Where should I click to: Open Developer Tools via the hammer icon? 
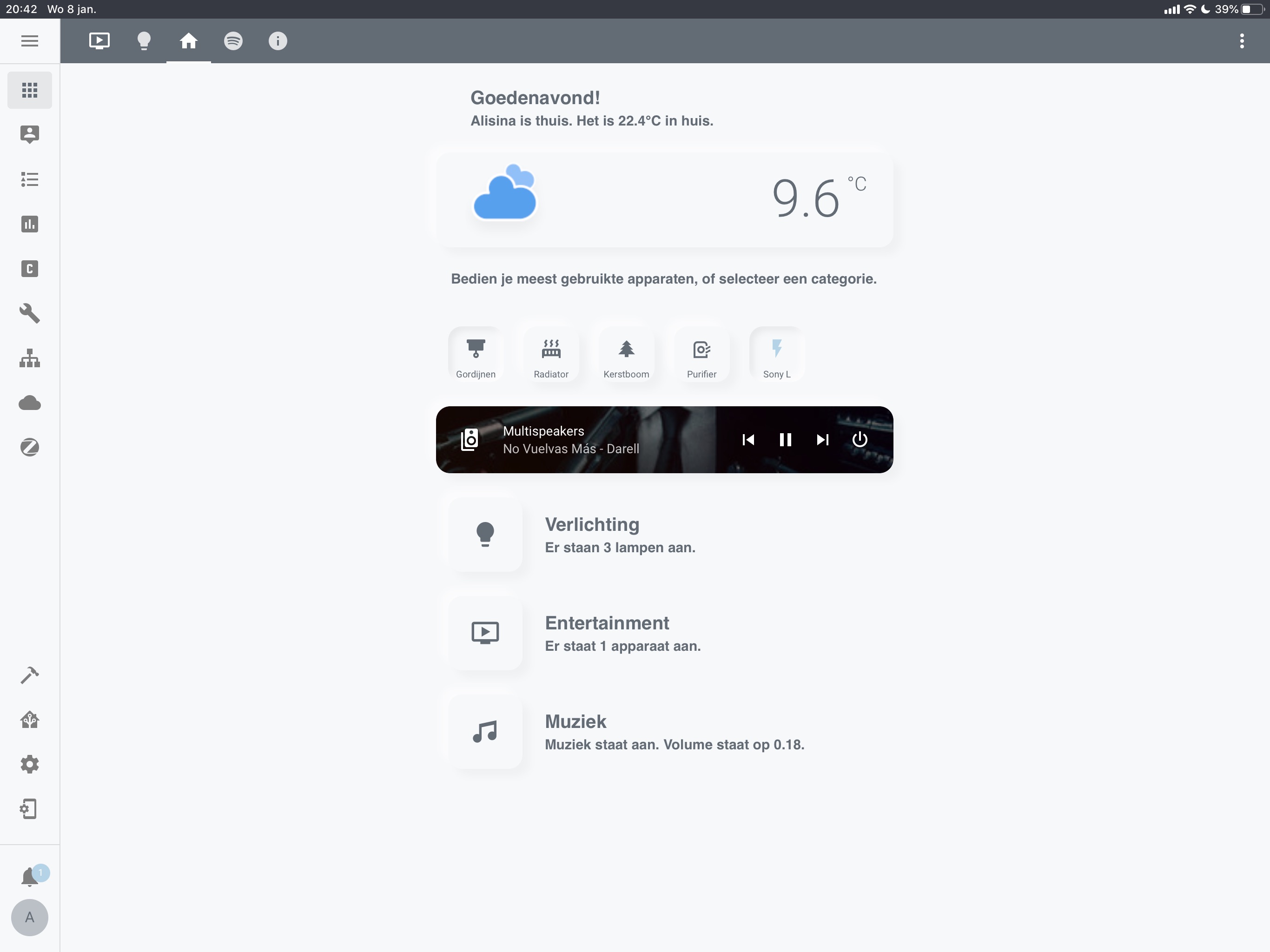click(x=29, y=676)
